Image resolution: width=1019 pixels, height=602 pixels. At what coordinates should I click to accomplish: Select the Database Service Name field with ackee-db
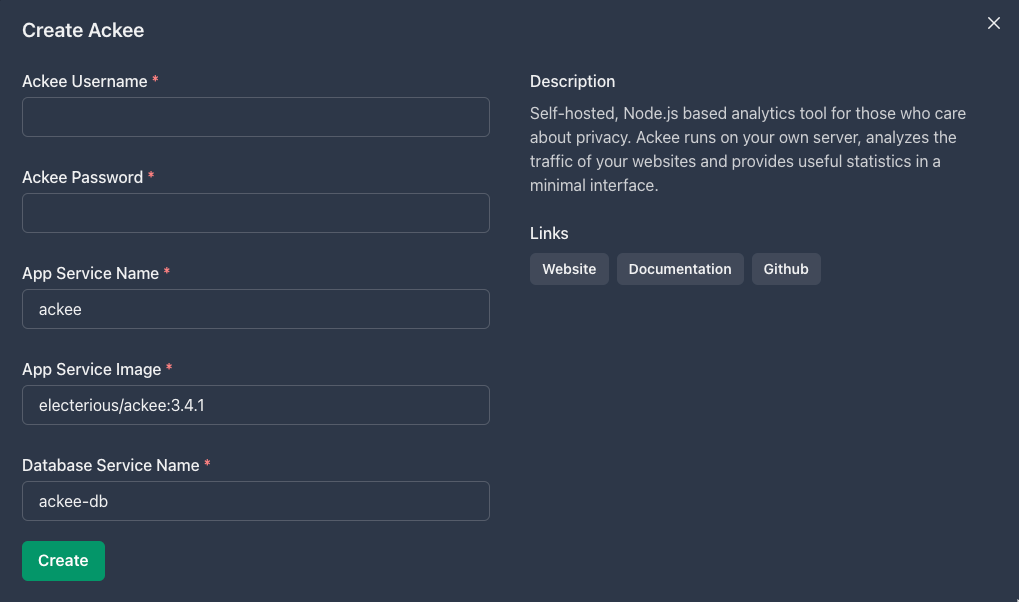point(255,501)
